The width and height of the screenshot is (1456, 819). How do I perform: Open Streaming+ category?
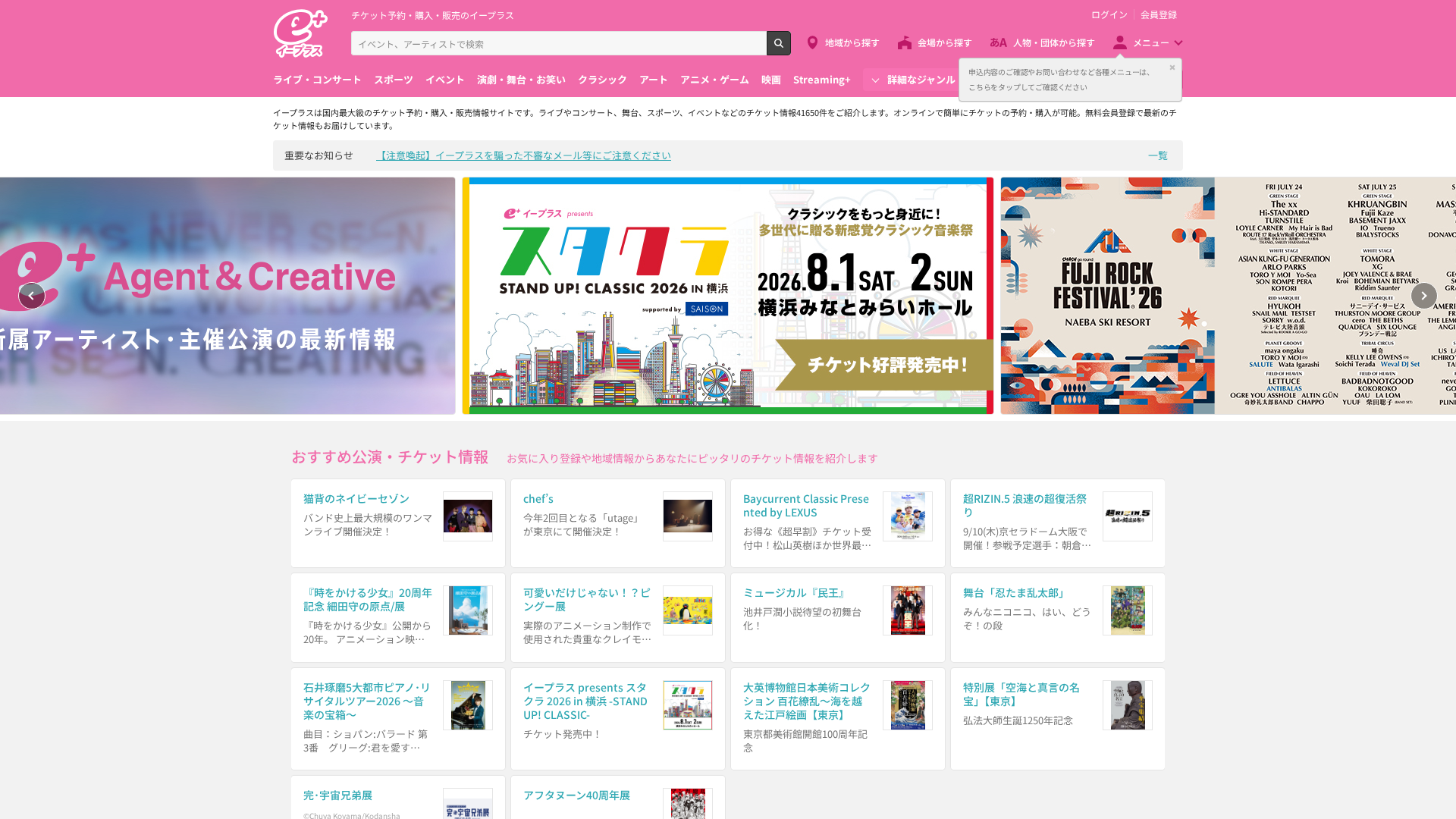[x=822, y=80]
